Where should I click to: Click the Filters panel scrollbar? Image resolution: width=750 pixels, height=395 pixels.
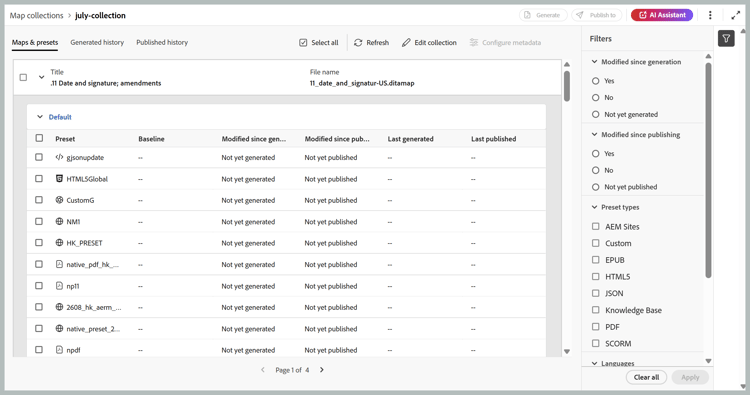coord(708,169)
